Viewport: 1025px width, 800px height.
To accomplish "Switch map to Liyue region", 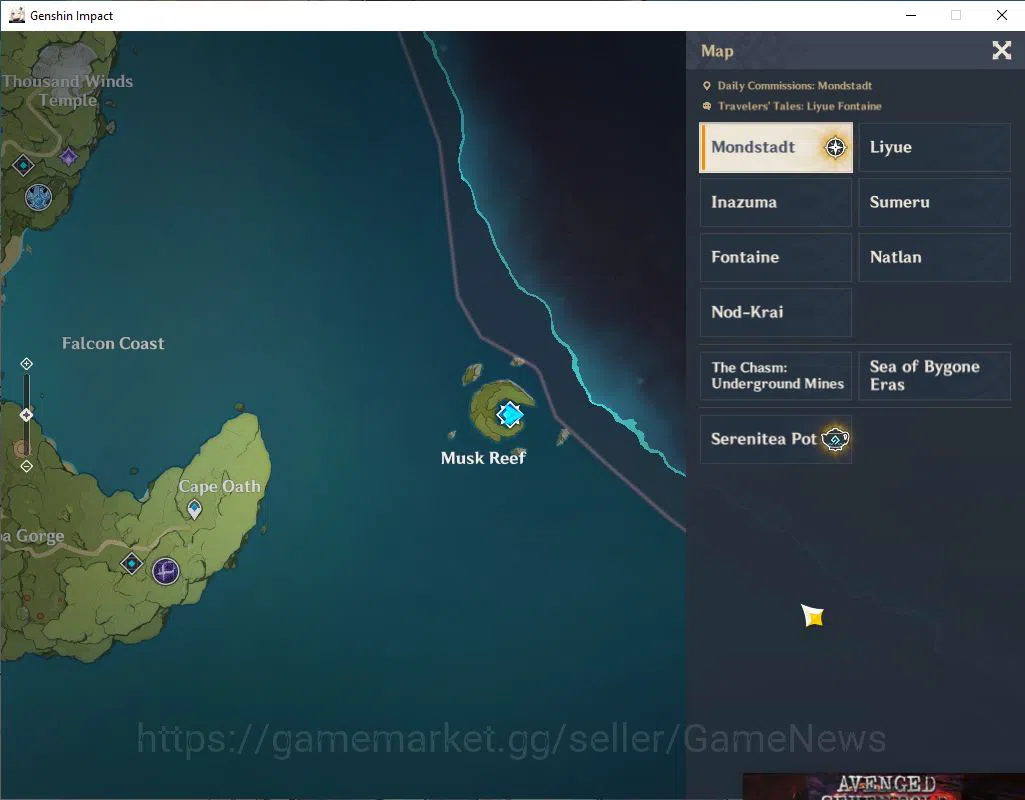I will pyautogui.click(x=934, y=147).
